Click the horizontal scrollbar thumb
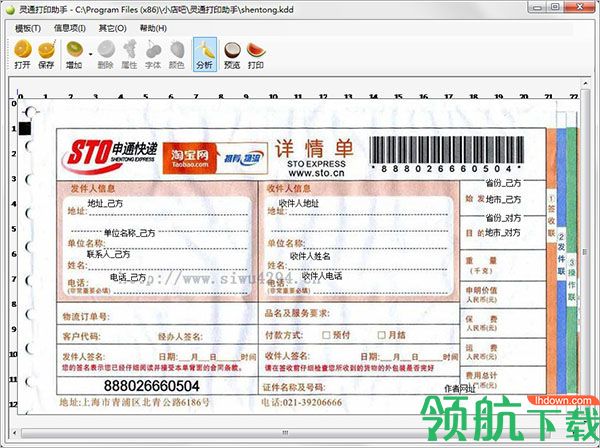 [285, 433]
